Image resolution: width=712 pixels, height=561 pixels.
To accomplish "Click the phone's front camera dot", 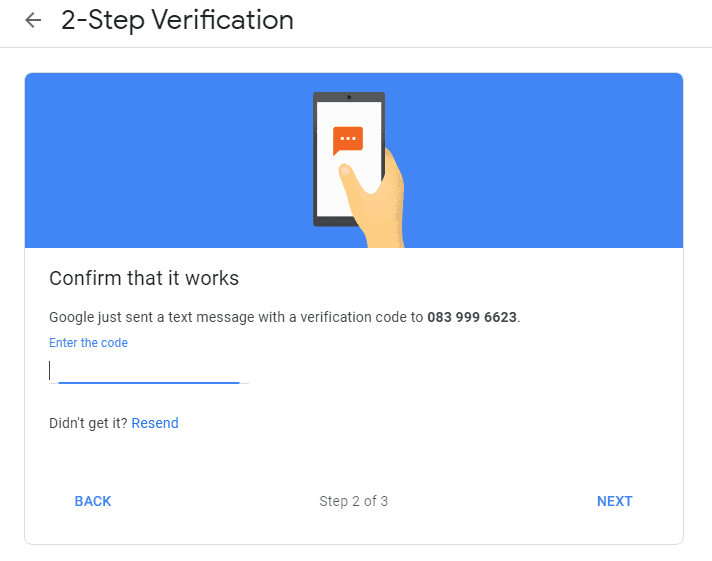I will pos(348,97).
